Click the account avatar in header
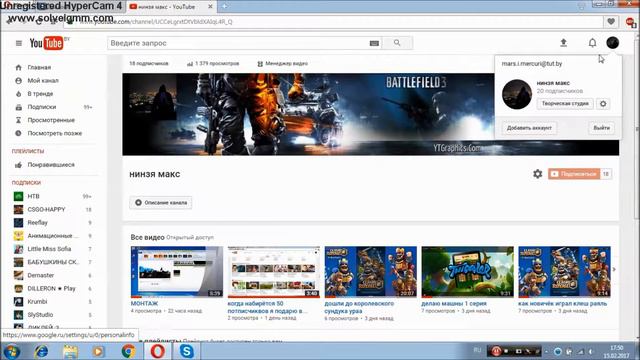 tap(612, 43)
